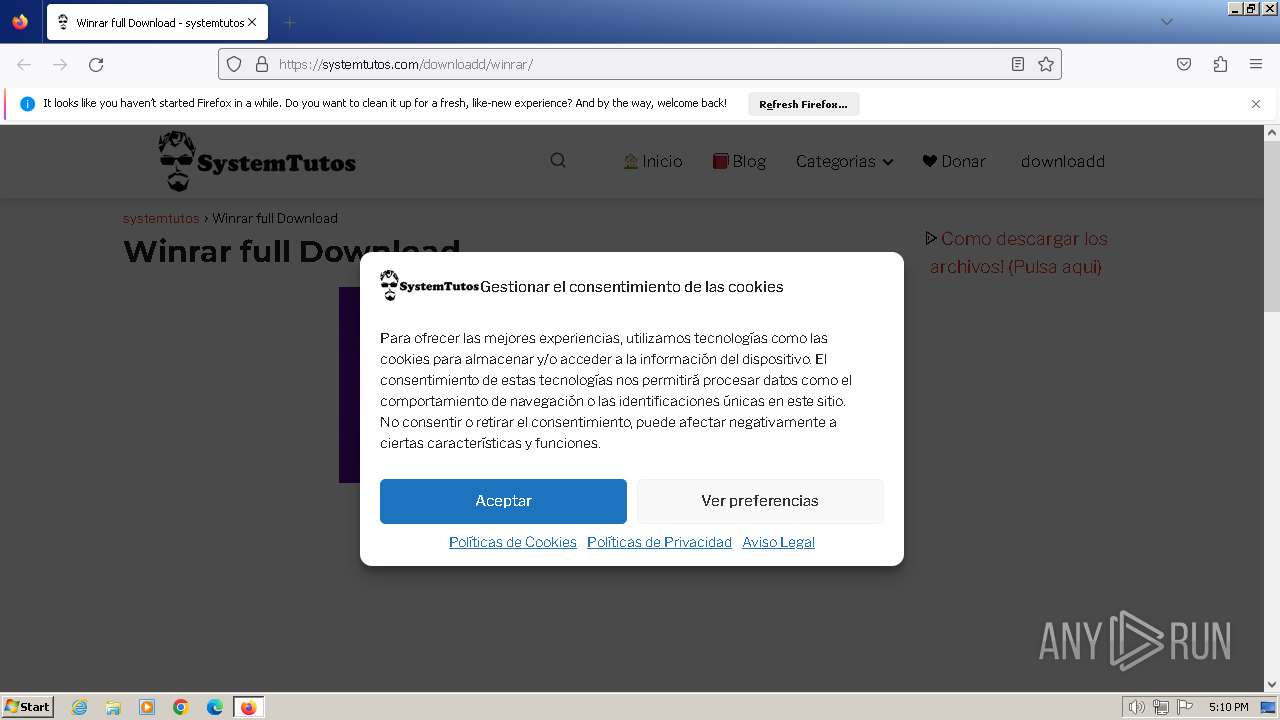Open a new tab
Screen dimensions: 1280x720
point(289,22)
